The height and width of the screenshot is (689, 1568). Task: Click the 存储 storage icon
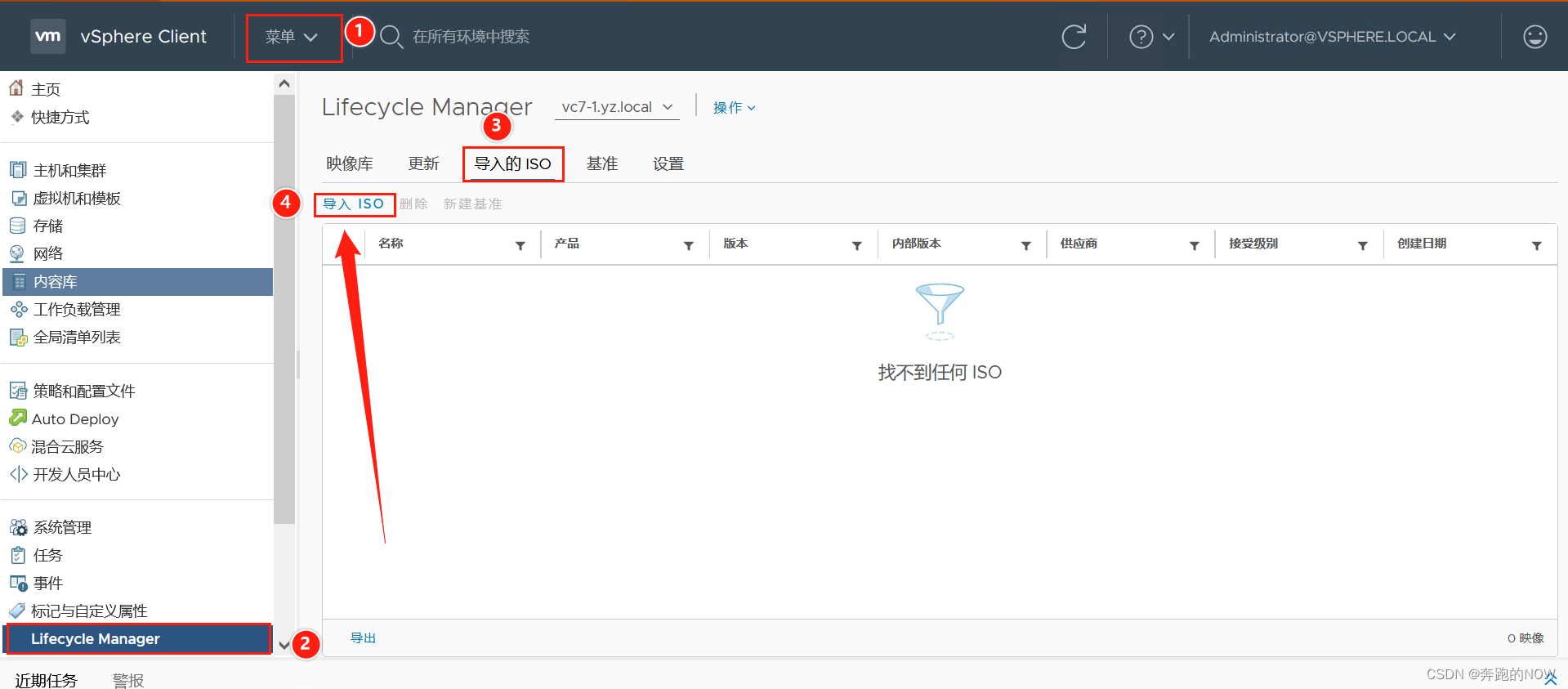point(17,226)
